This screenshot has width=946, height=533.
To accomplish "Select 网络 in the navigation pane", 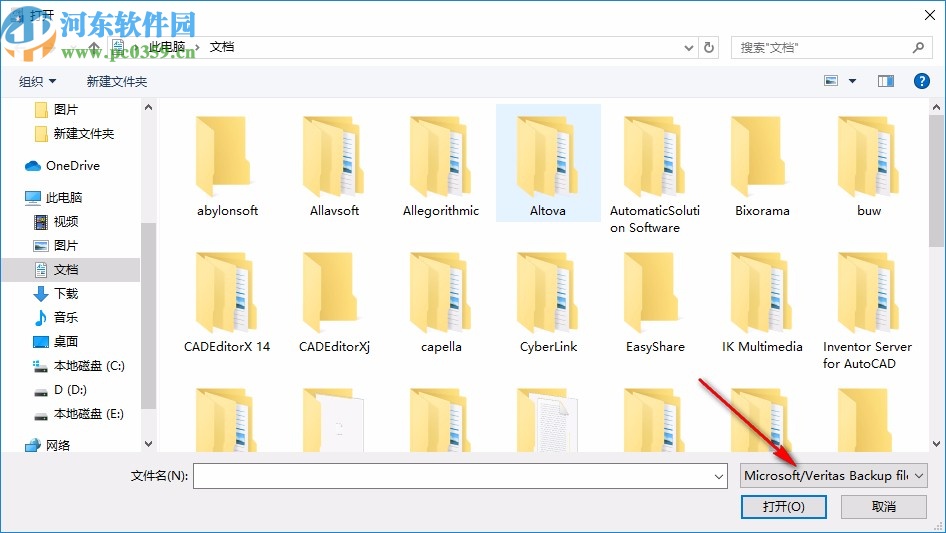I will coord(57,445).
